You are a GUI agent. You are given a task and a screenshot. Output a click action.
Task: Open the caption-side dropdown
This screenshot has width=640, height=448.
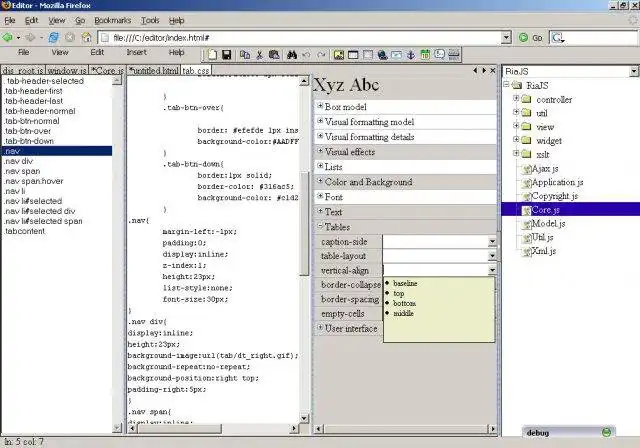click(x=492, y=242)
